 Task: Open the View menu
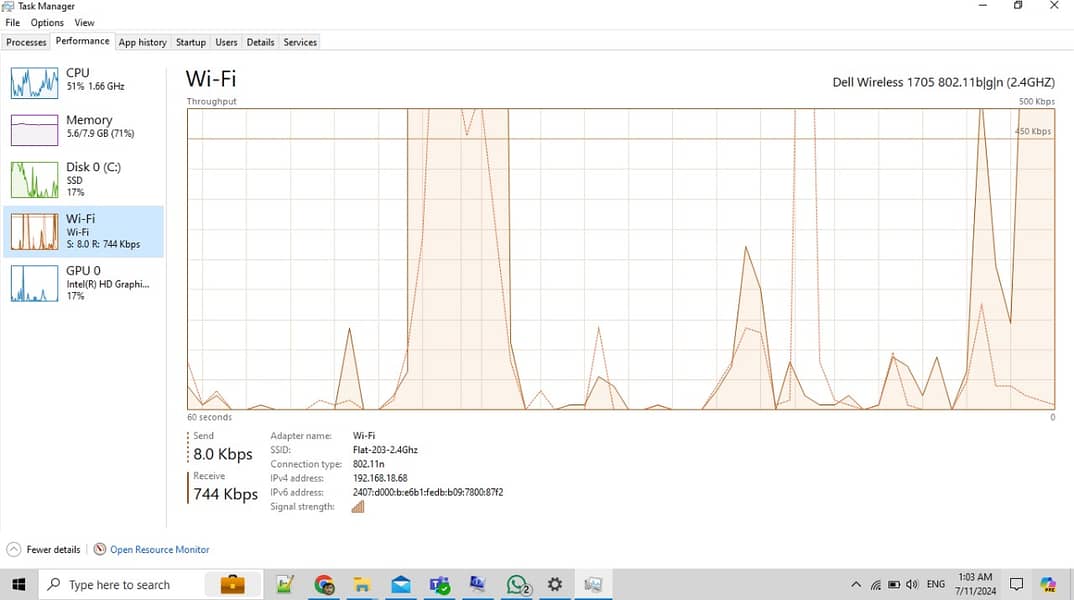(x=85, y=22)
